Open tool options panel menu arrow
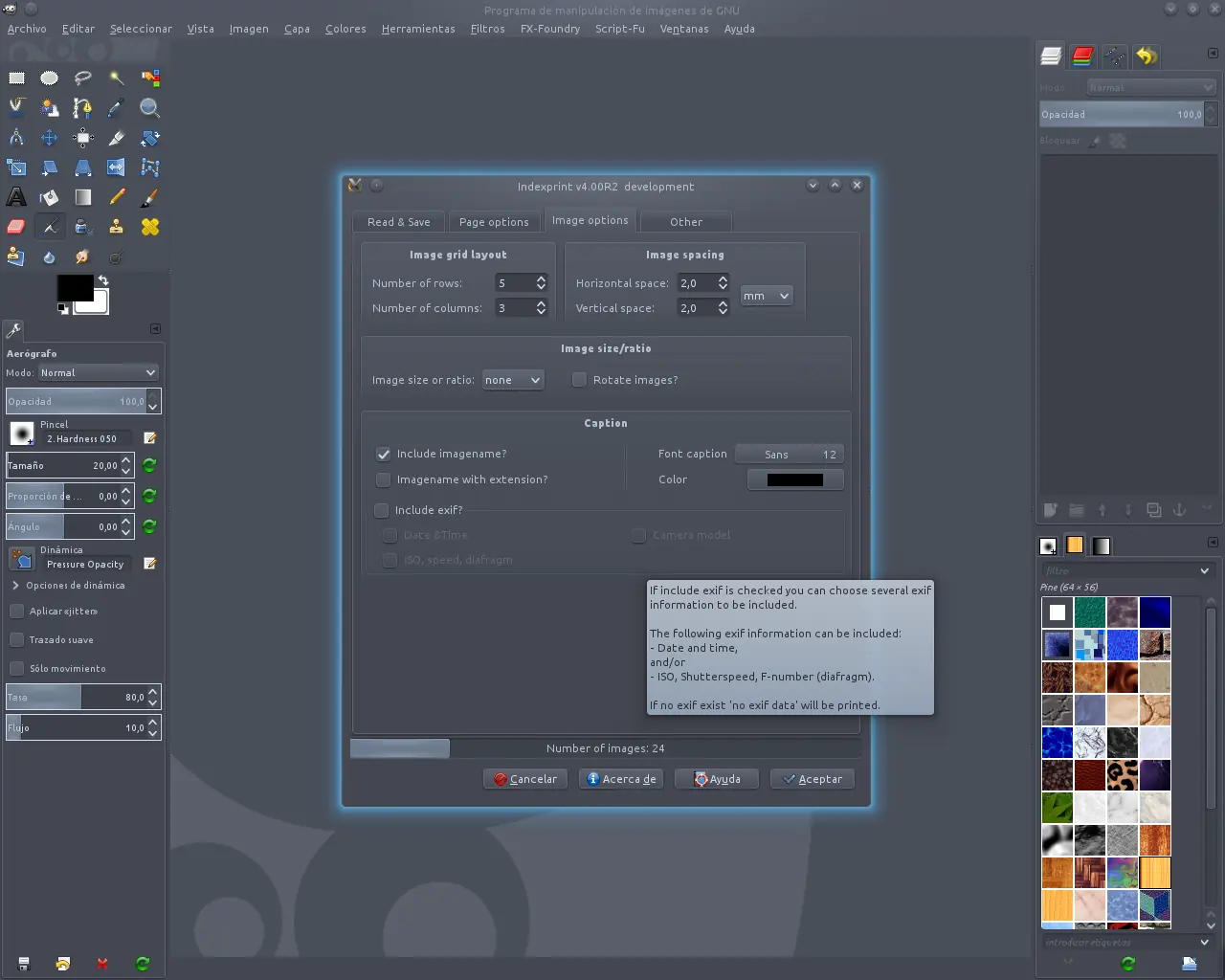The width and height of the screenshot is (1225, 980). [155, 329]
